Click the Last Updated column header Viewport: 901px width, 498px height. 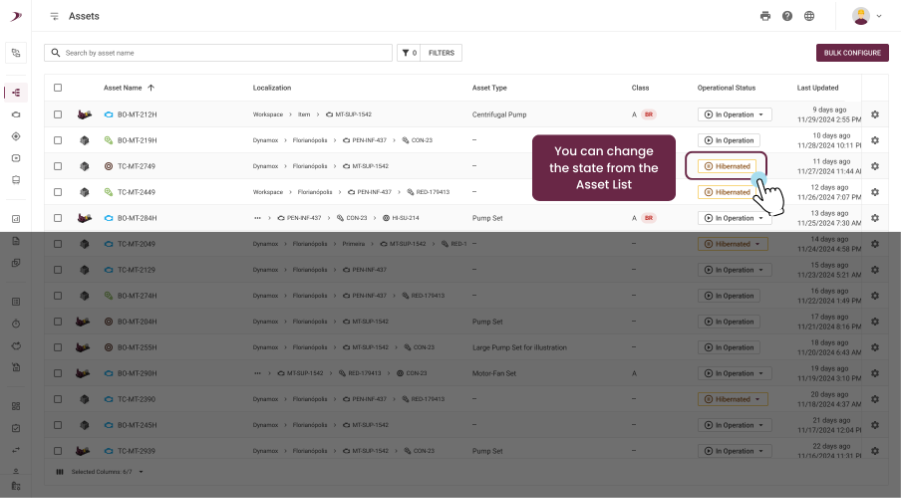click(x=817, y=88)
